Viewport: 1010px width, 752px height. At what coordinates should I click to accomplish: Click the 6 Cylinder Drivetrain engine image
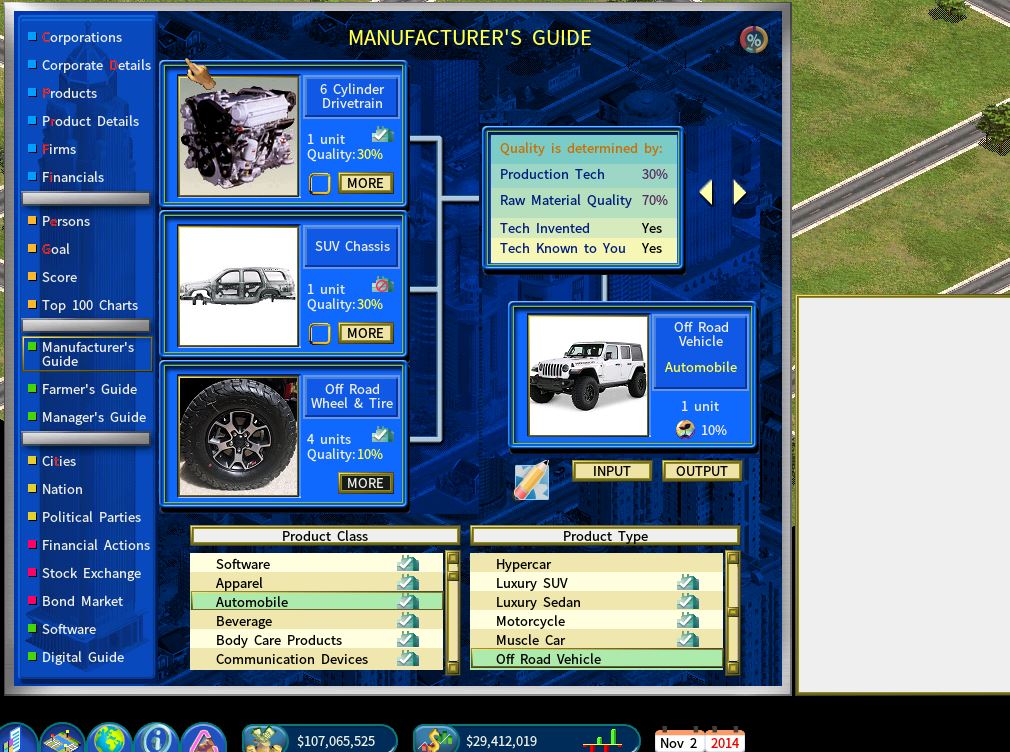coord(238,136)
